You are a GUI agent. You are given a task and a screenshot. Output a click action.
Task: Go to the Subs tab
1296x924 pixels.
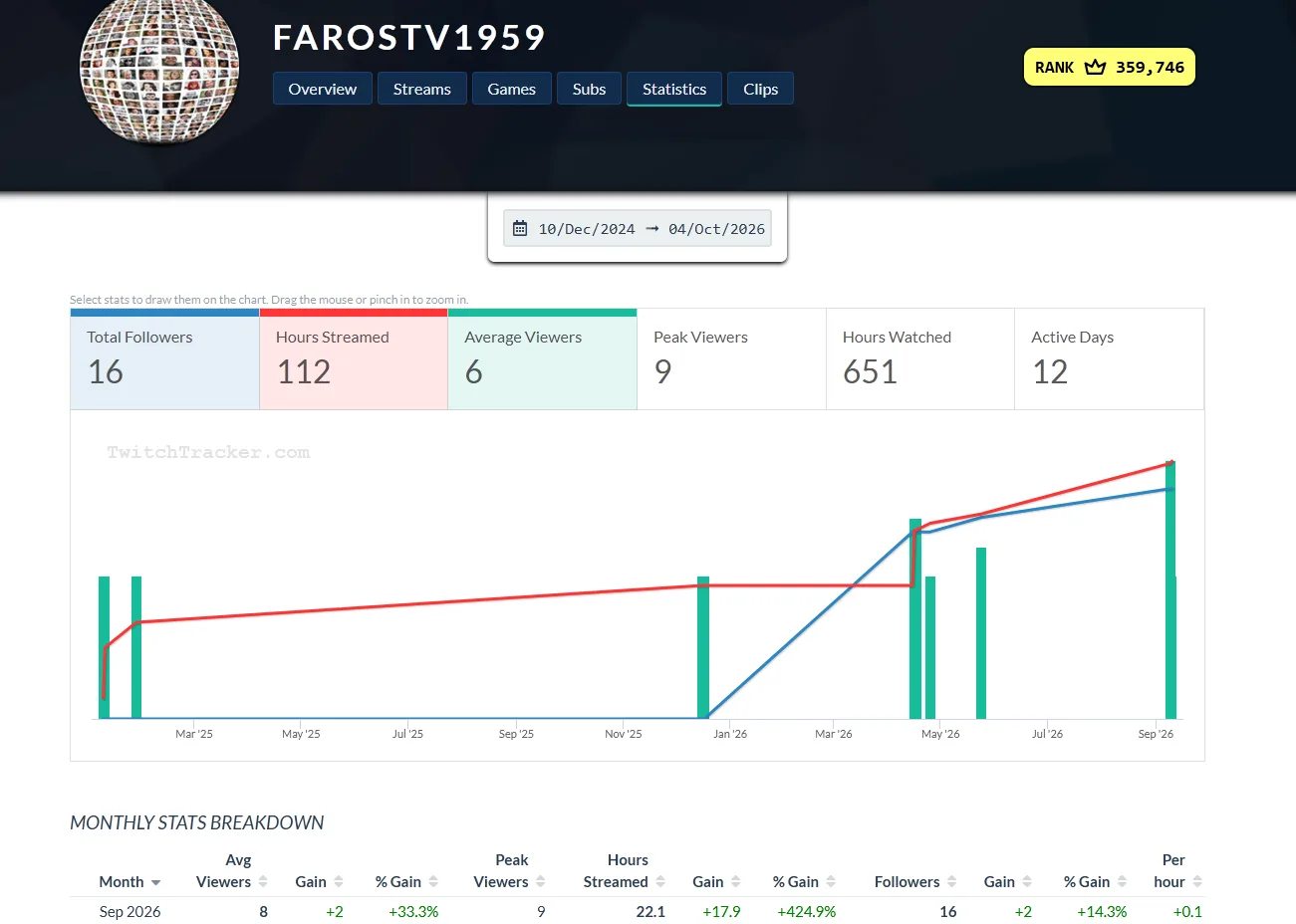click(589, 89)
